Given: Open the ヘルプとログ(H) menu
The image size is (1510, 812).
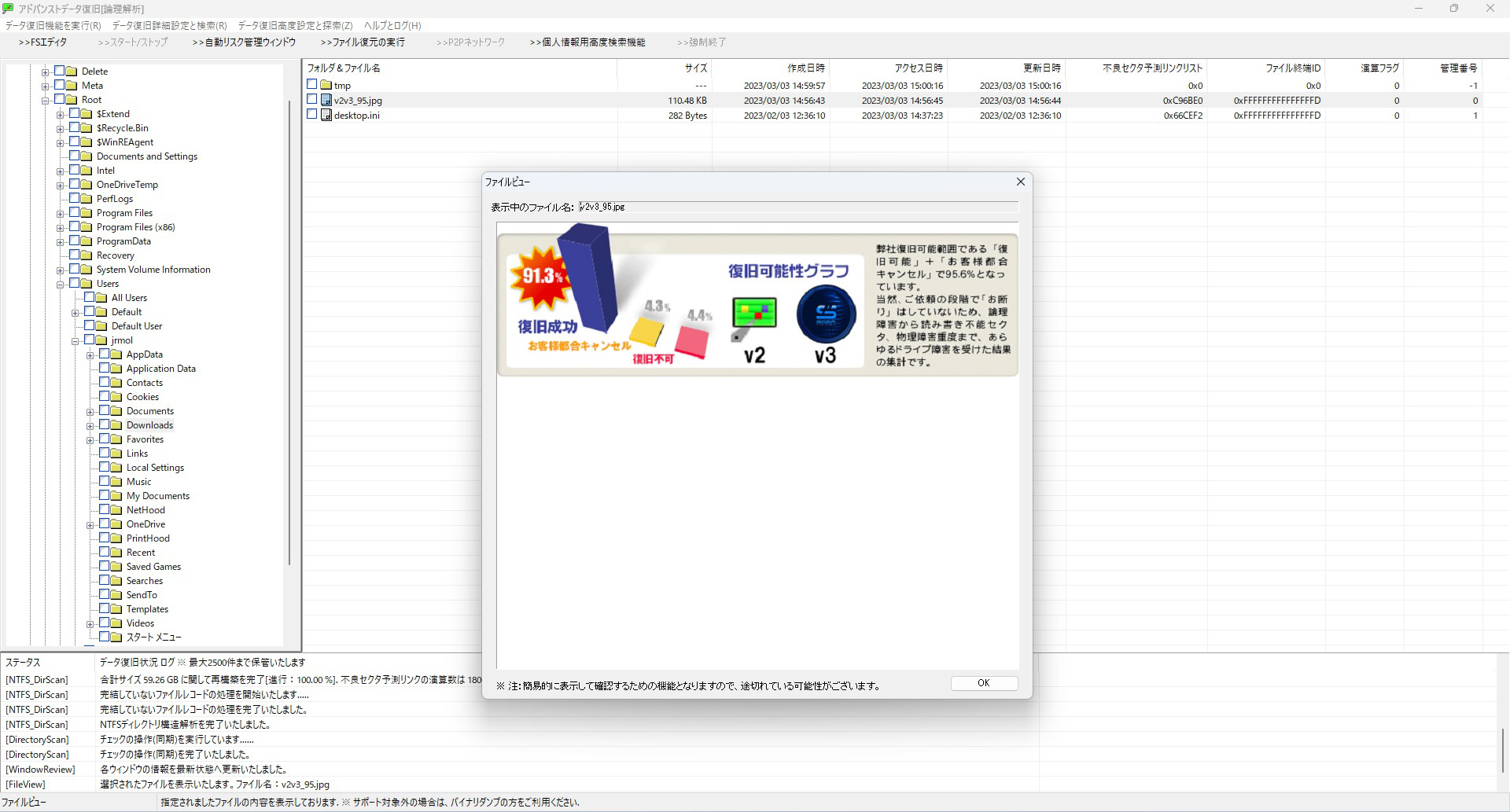Looking at the screenshot, I should (x=392, y=26).
